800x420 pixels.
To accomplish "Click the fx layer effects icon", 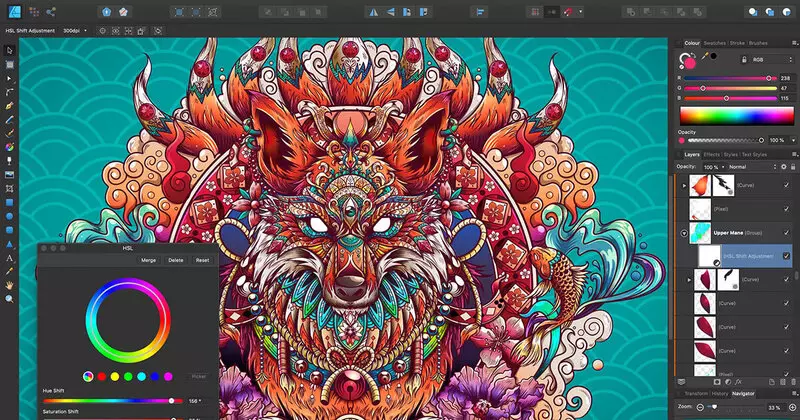I will pyautogui.click(x=738, y=382).
